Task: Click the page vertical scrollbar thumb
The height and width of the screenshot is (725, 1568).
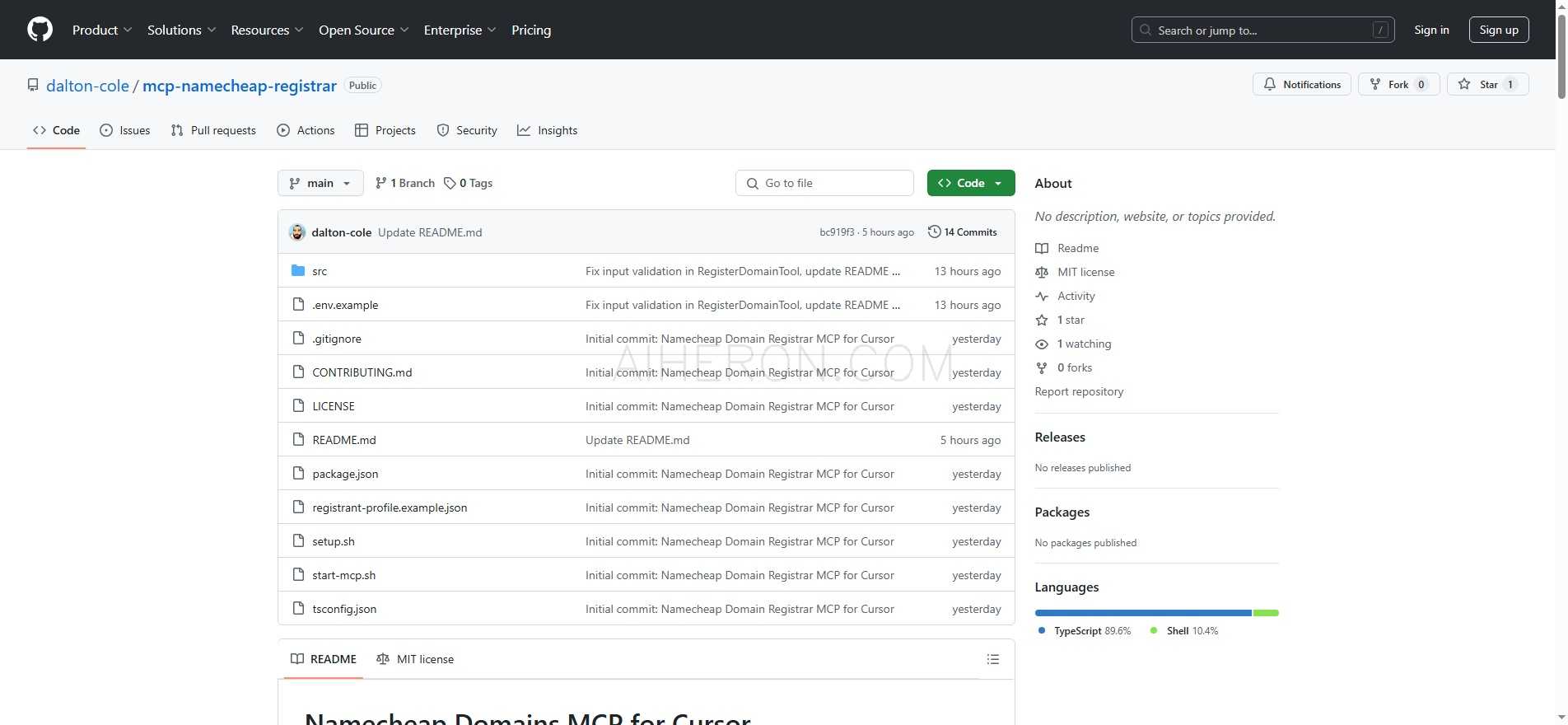Action: 1561,58
